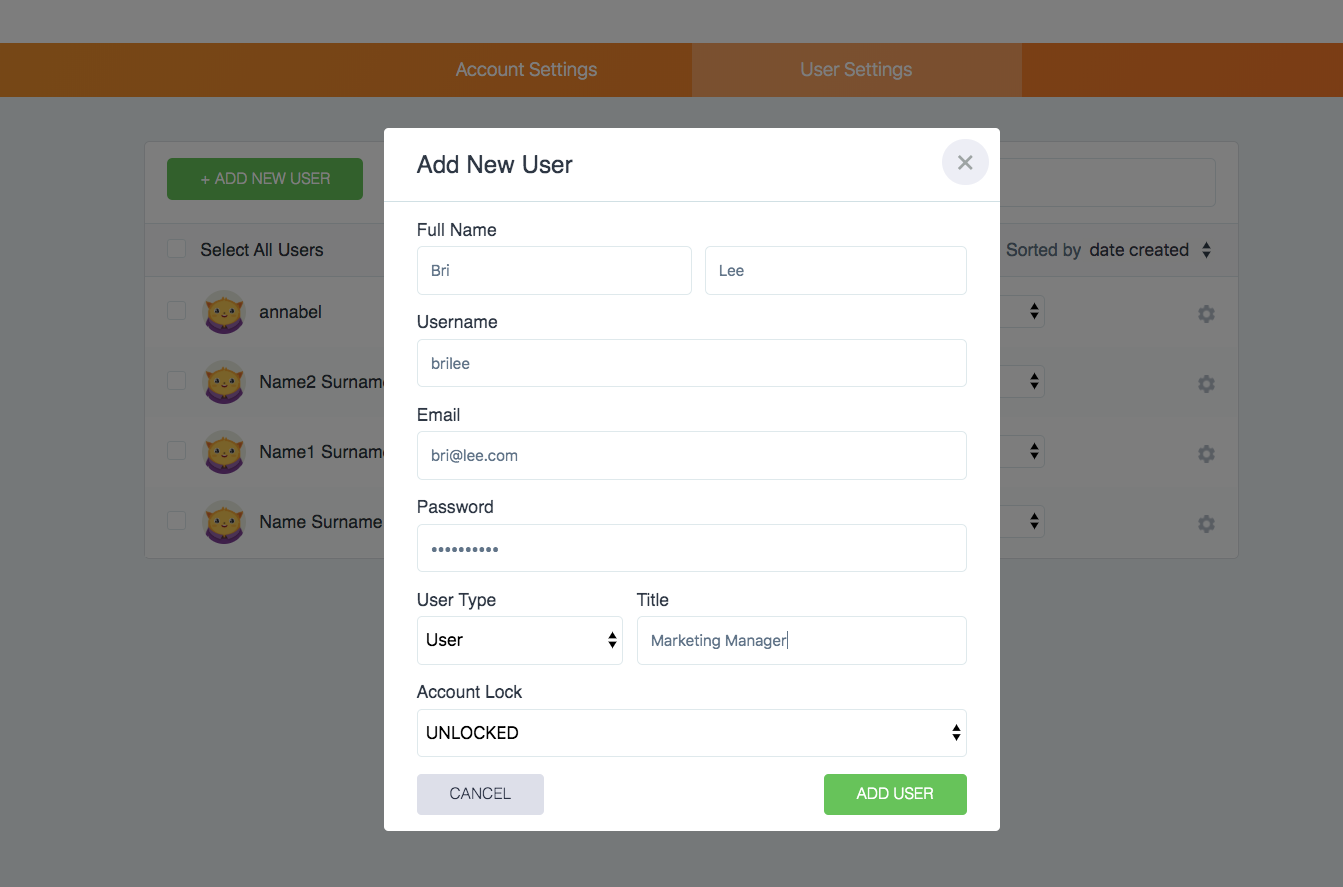
Task: Switch to the Account Settings tab
Action: [x=526, y=70]
